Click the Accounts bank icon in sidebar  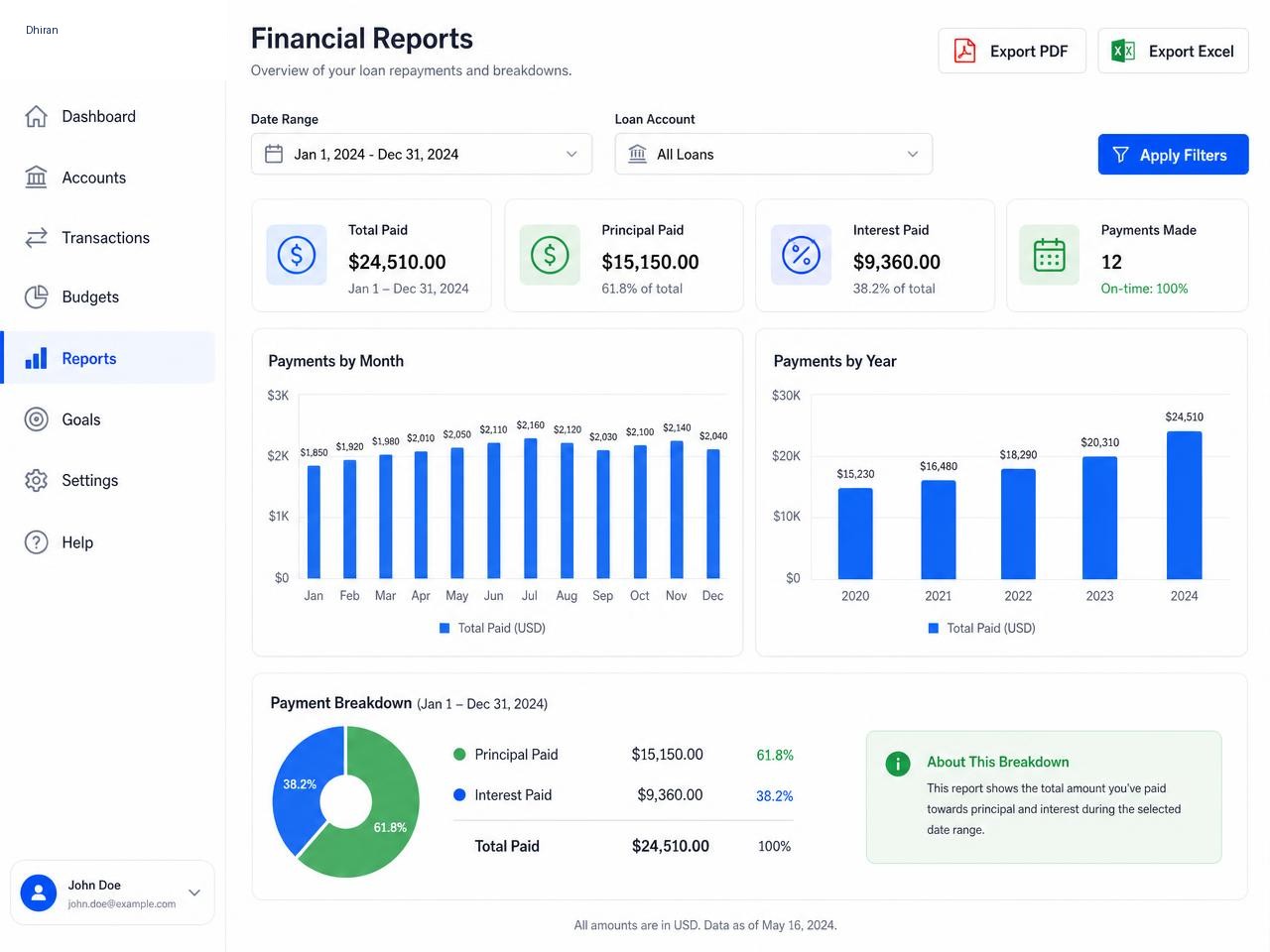pos(36,178)
